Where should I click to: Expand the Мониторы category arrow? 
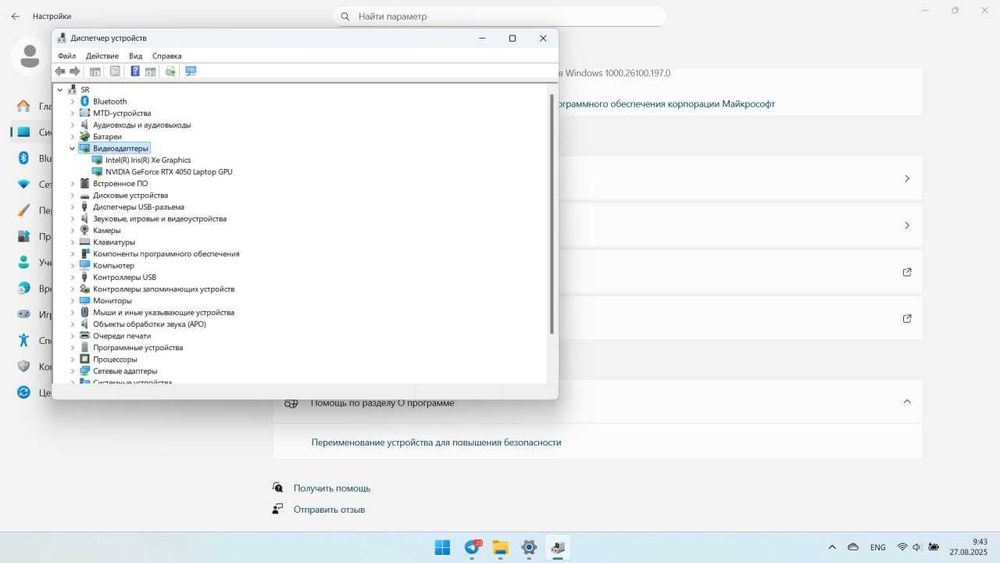(x=72, y=300)
